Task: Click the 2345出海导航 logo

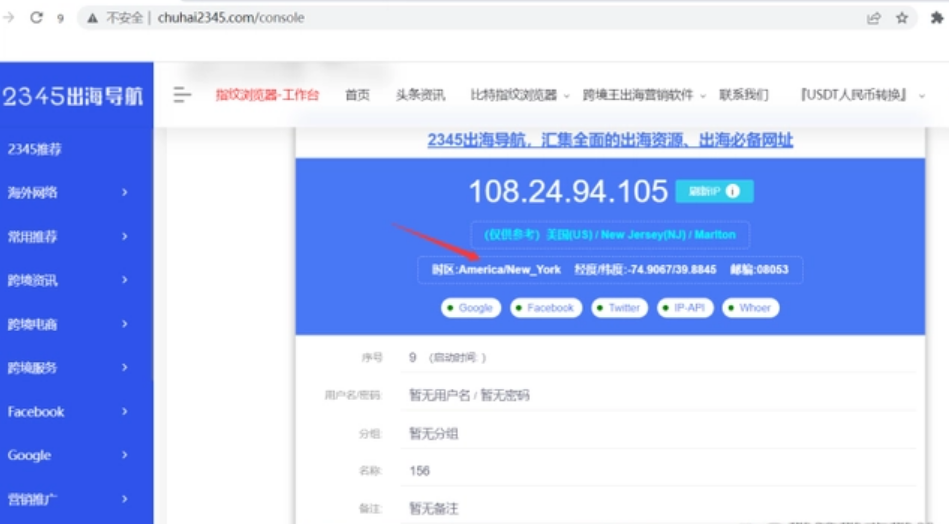Action: [x=73, y=96]
